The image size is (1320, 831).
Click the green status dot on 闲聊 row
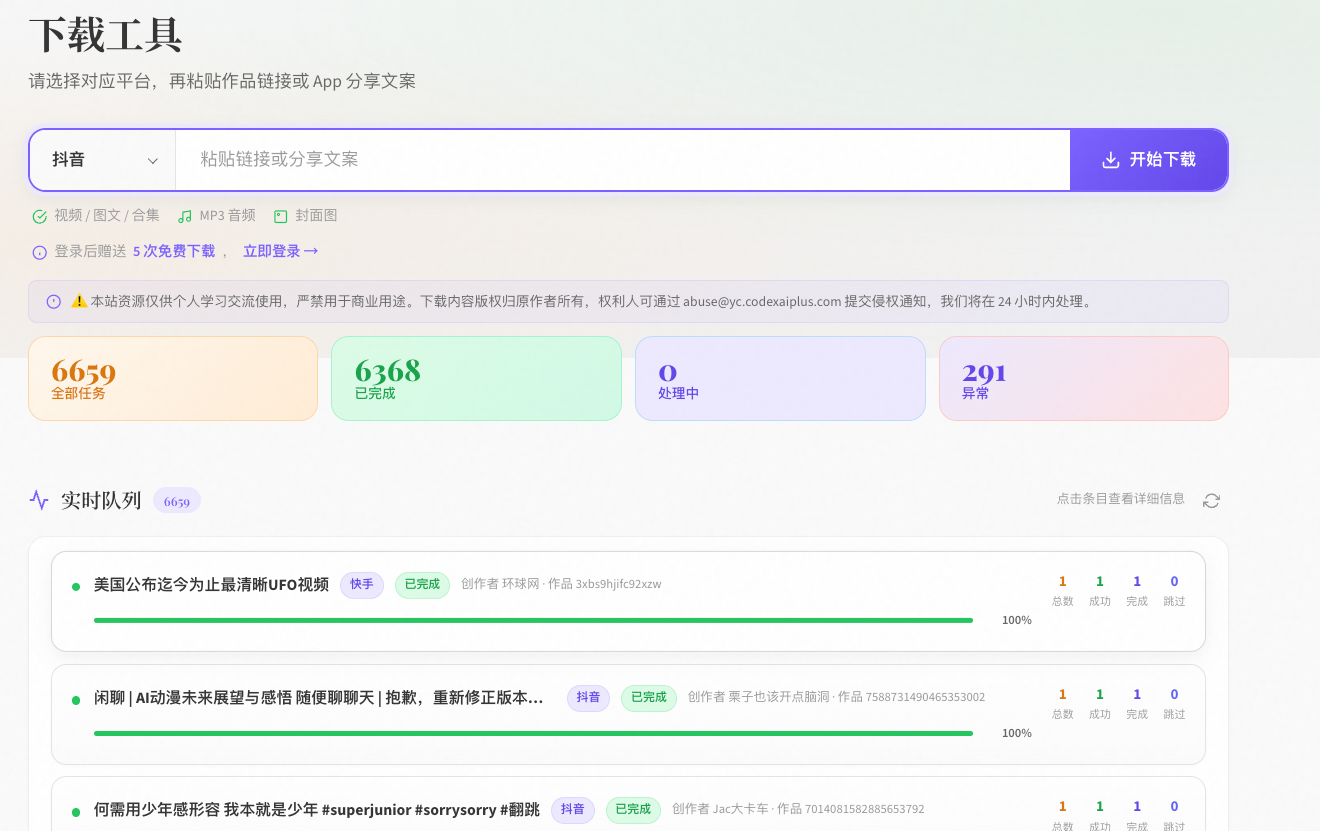point(76,700)
